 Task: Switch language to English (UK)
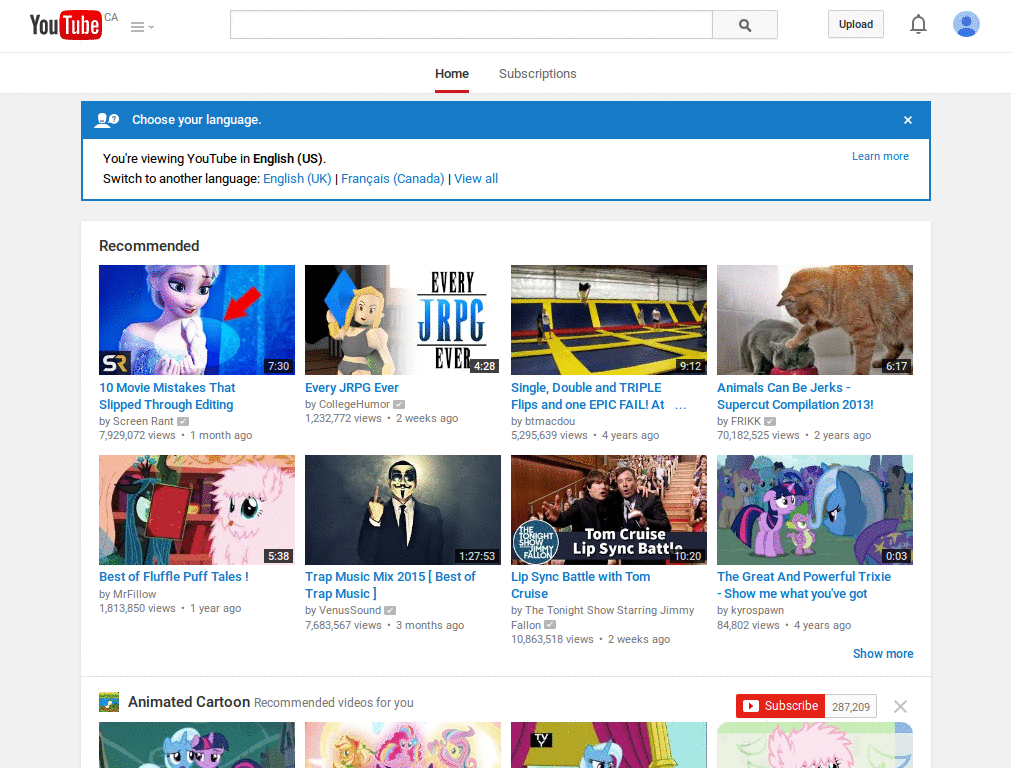tap(297, 179)
